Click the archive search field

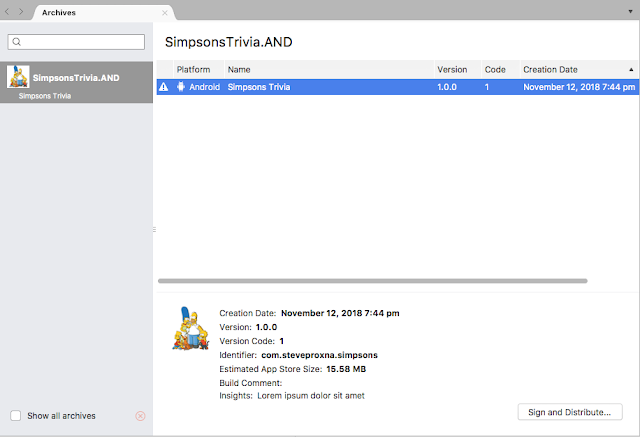tap(76, 42)
